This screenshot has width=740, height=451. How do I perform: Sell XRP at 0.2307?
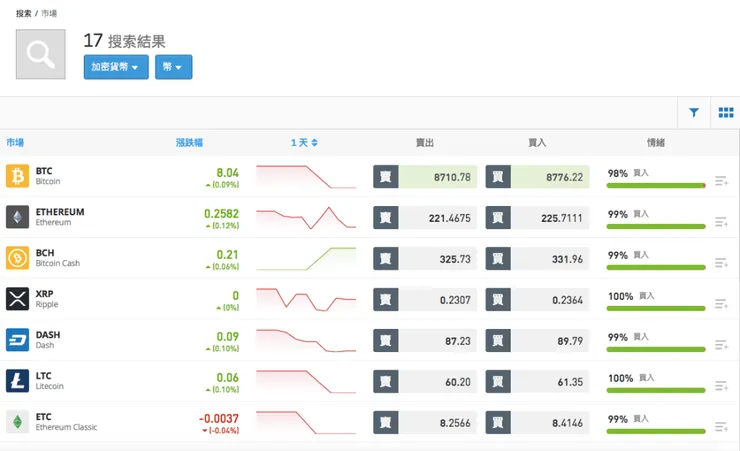pos(425,300)
